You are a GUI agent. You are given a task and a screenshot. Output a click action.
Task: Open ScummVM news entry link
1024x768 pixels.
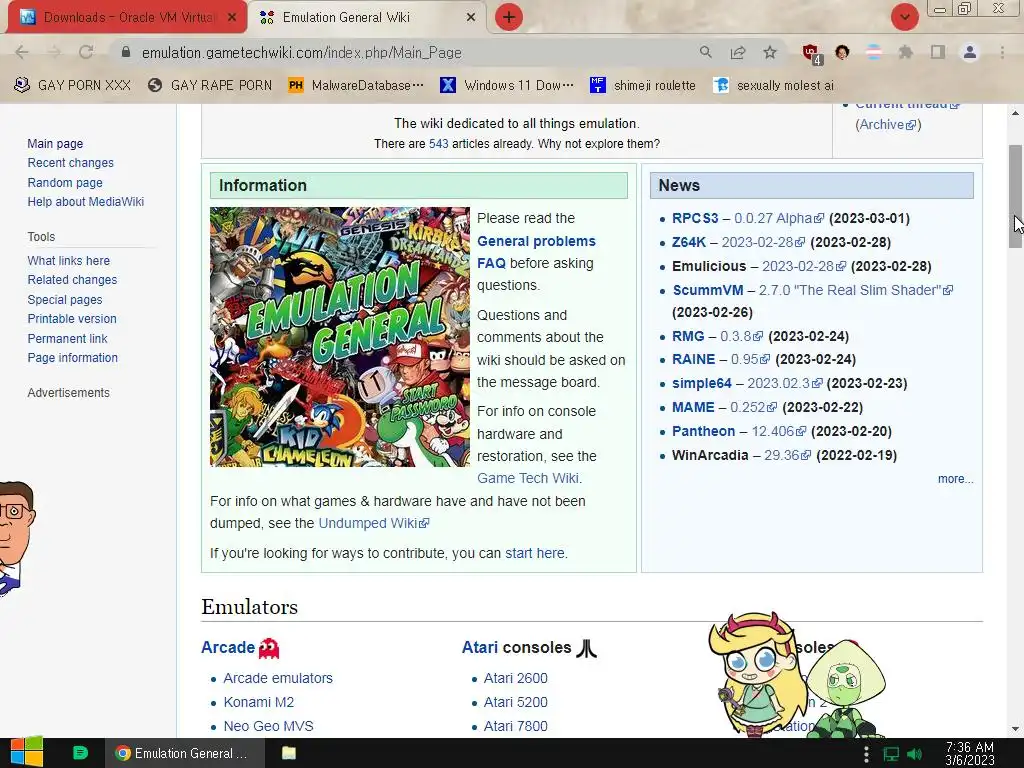click(708, 290)
